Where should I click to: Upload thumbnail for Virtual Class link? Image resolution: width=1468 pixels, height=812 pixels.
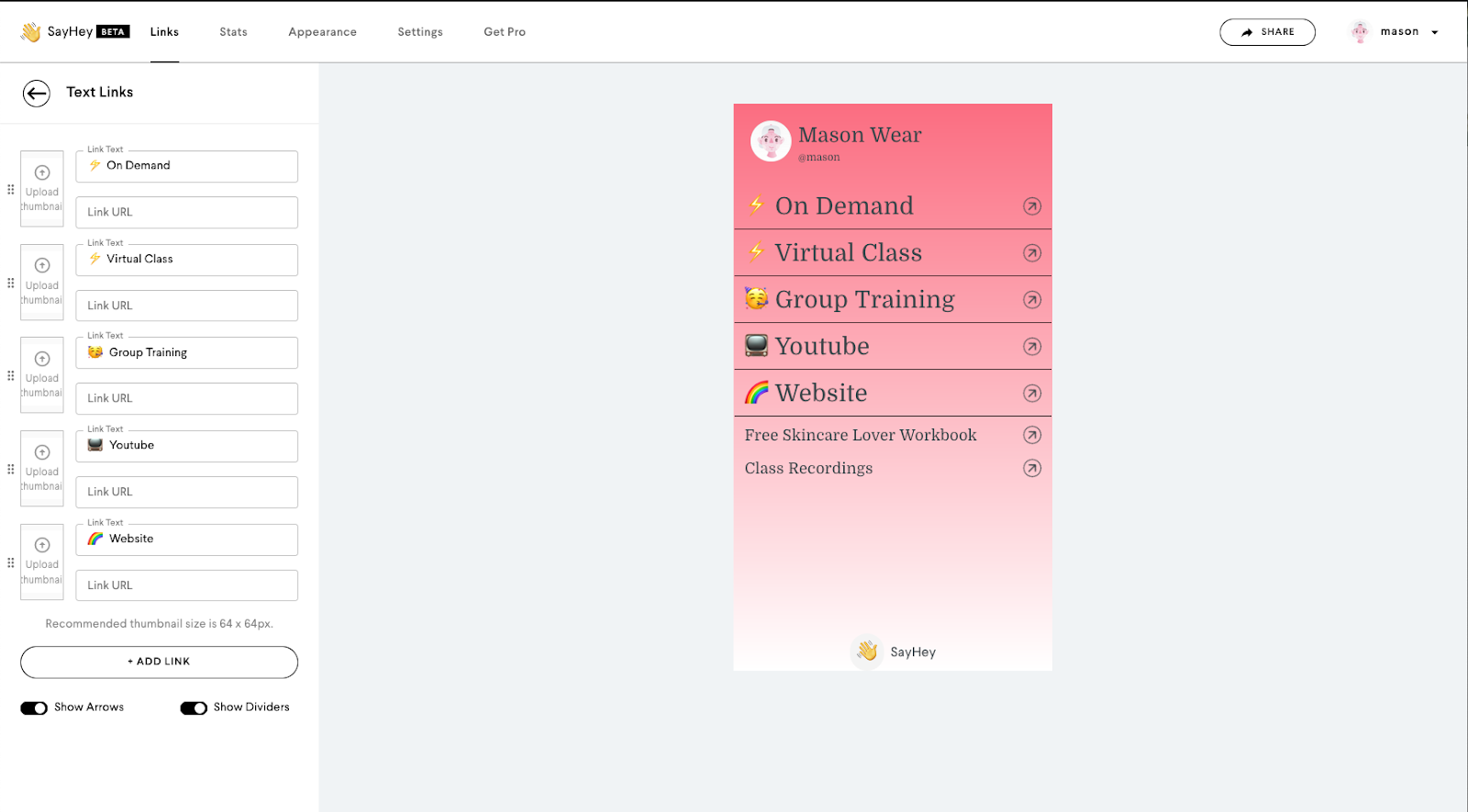tap(42, 282)
